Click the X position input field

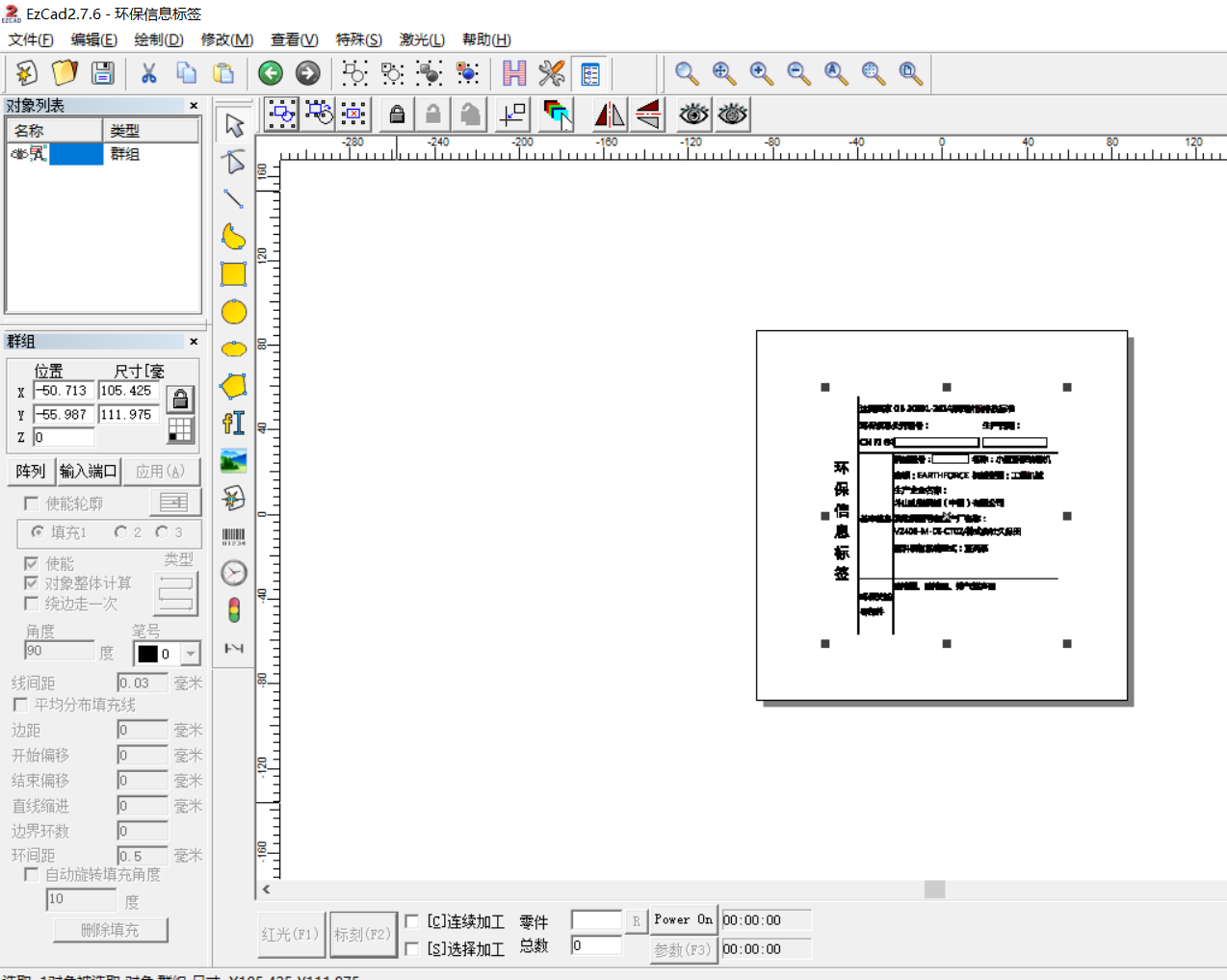coord(64,391)
